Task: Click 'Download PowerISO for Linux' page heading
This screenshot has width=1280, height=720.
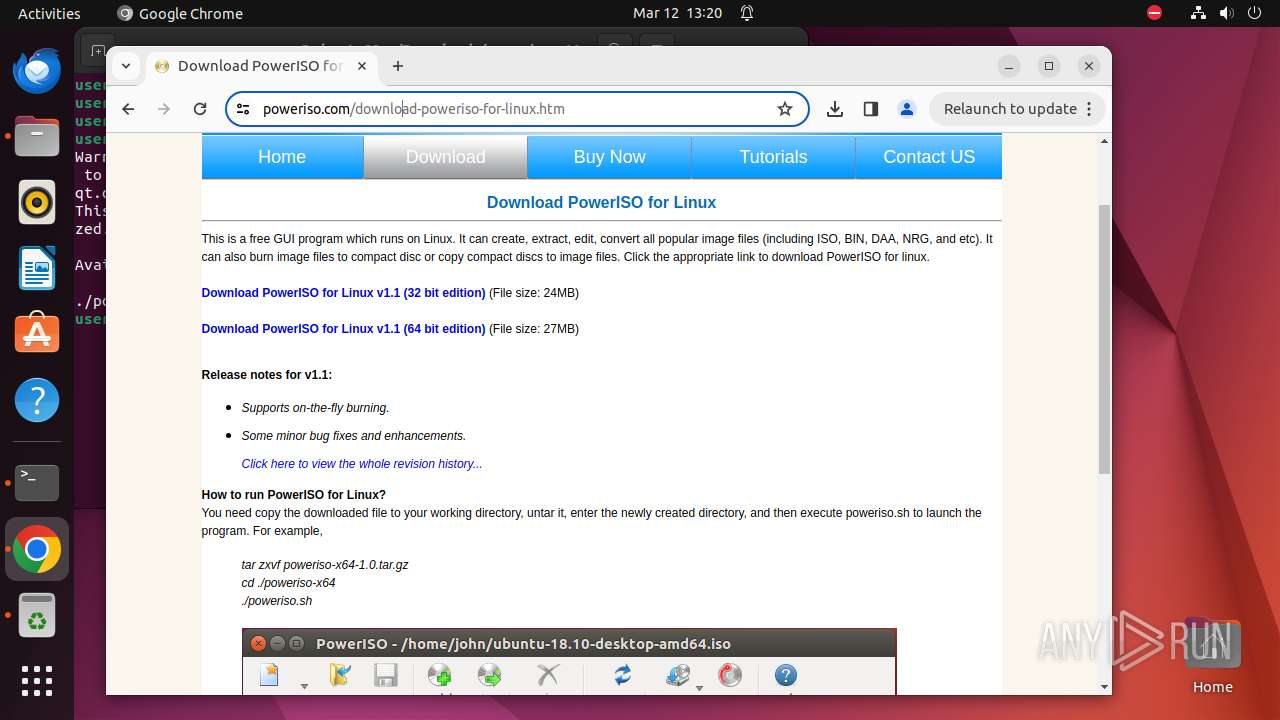Action: (601, 202)
